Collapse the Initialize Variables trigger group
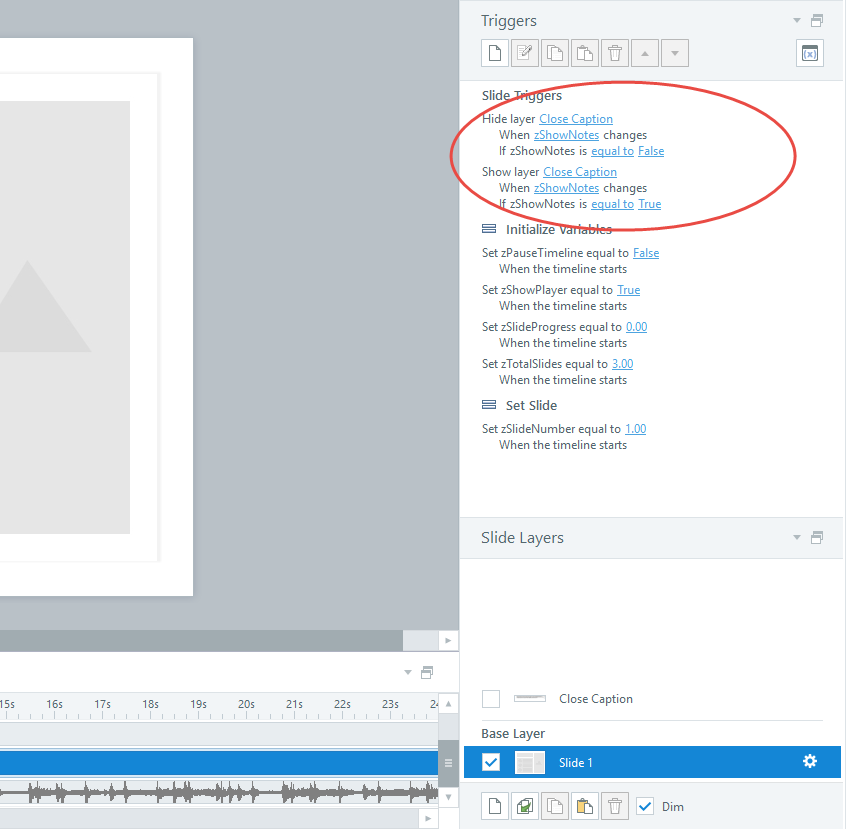 (489, 230)
